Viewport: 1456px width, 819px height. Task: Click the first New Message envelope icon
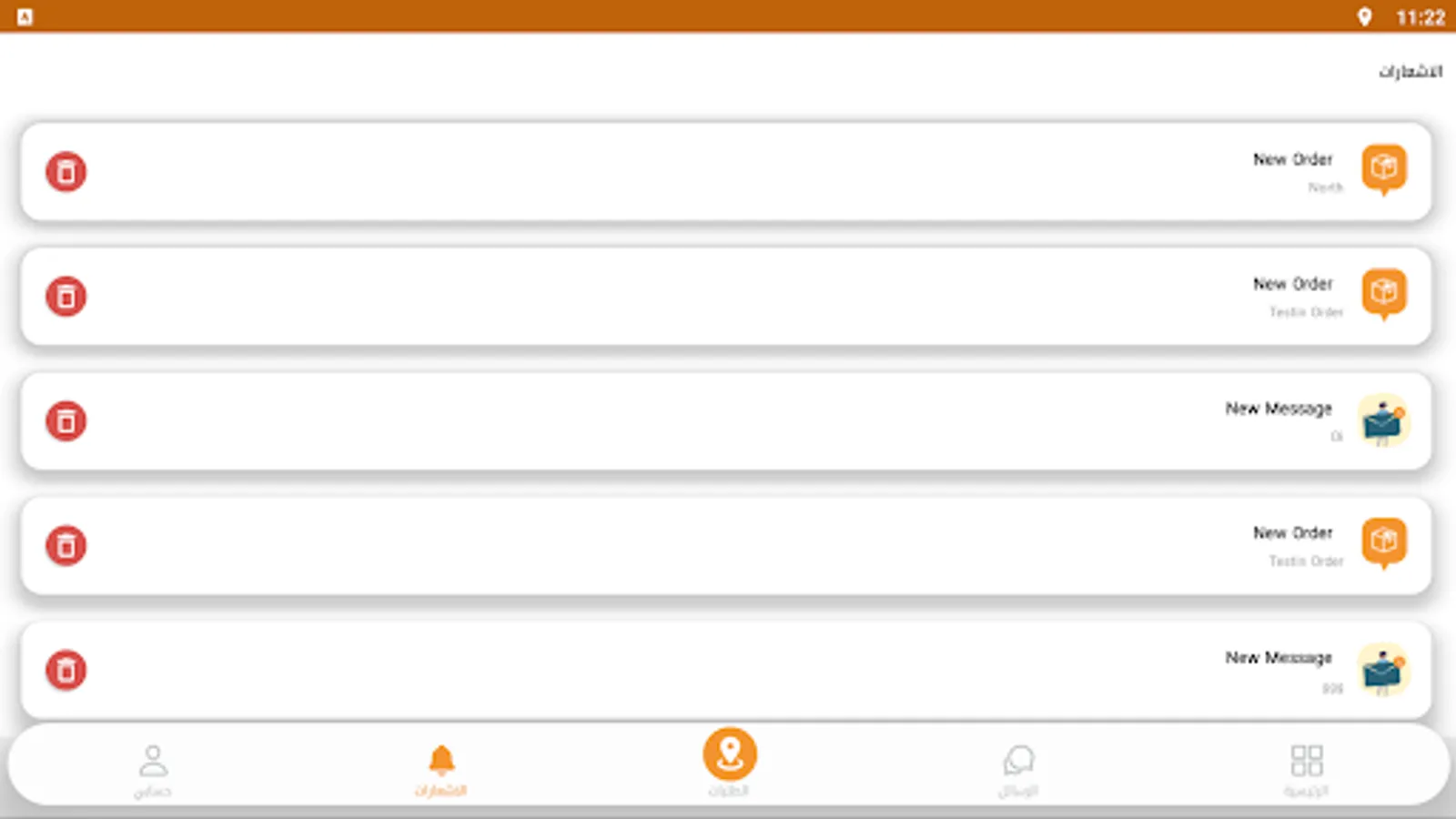1384,420
